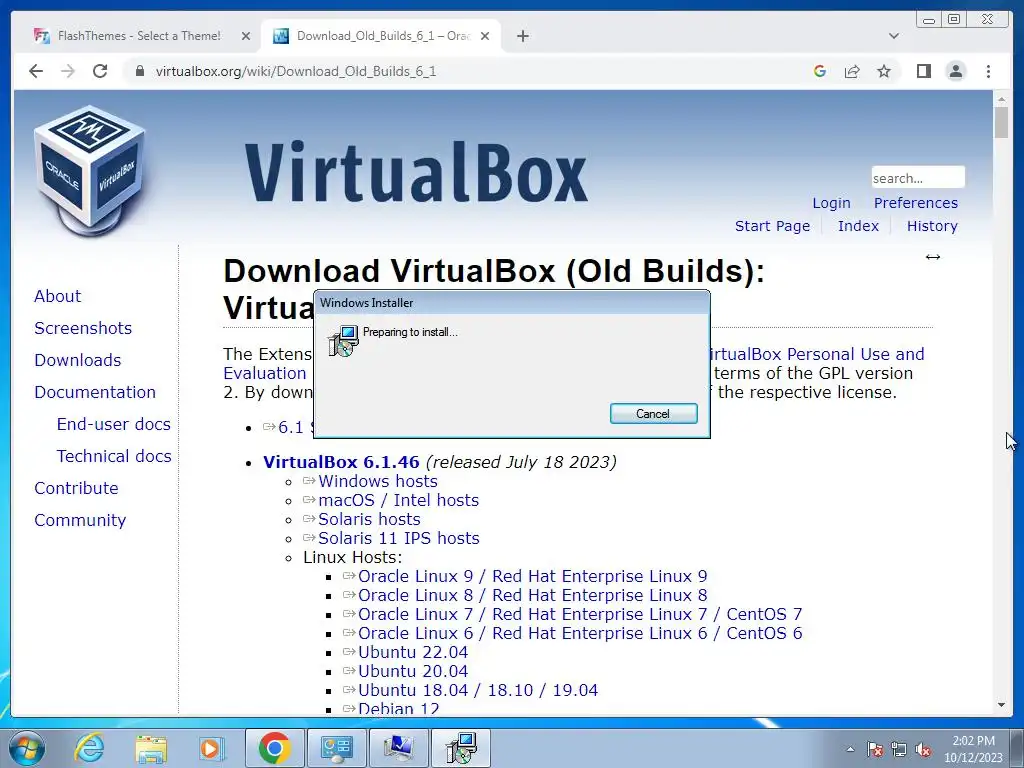Reload the VirtualBox page
This screenshot has height=768, width=1024.
click(100, 71)
